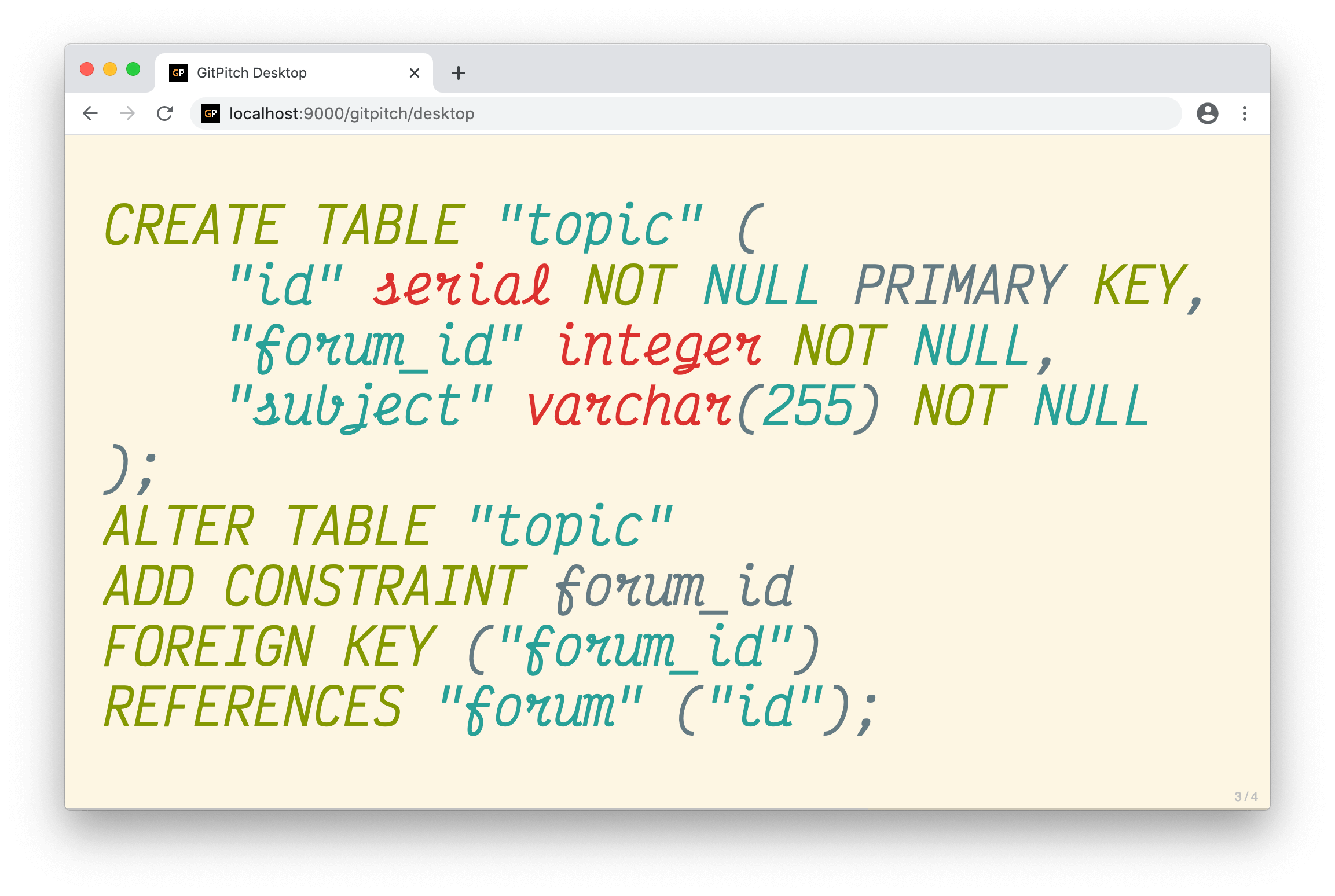Click the GP favicon on the tab

pos(178,73)
